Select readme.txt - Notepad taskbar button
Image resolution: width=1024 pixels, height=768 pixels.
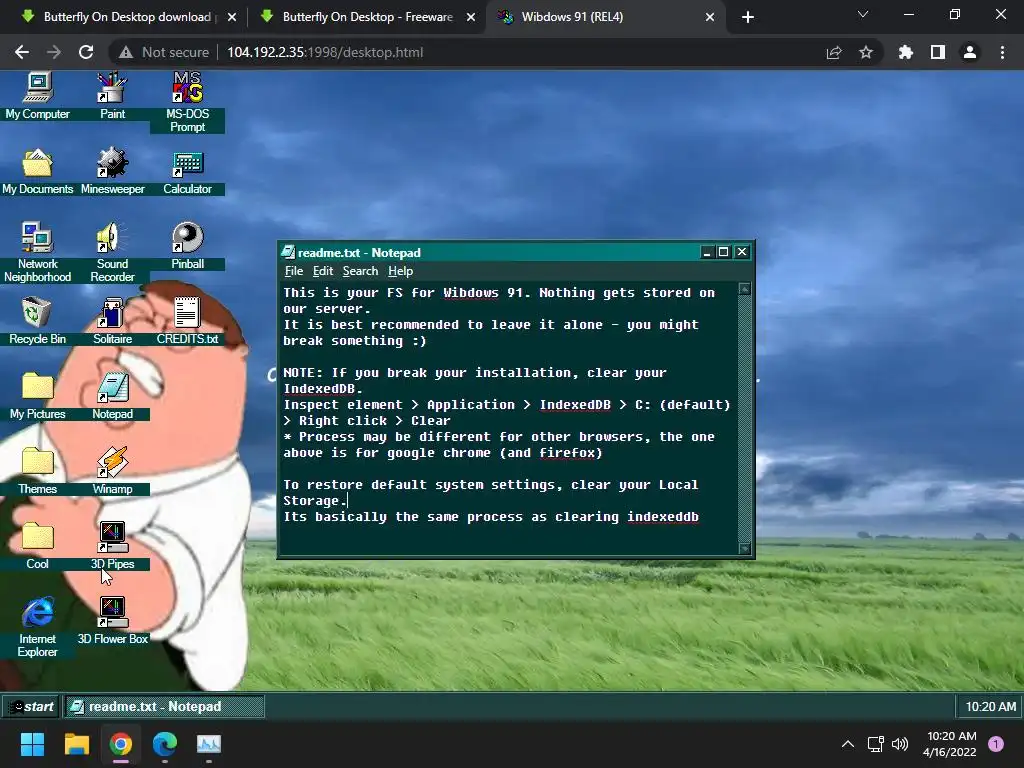pos(165,707)
